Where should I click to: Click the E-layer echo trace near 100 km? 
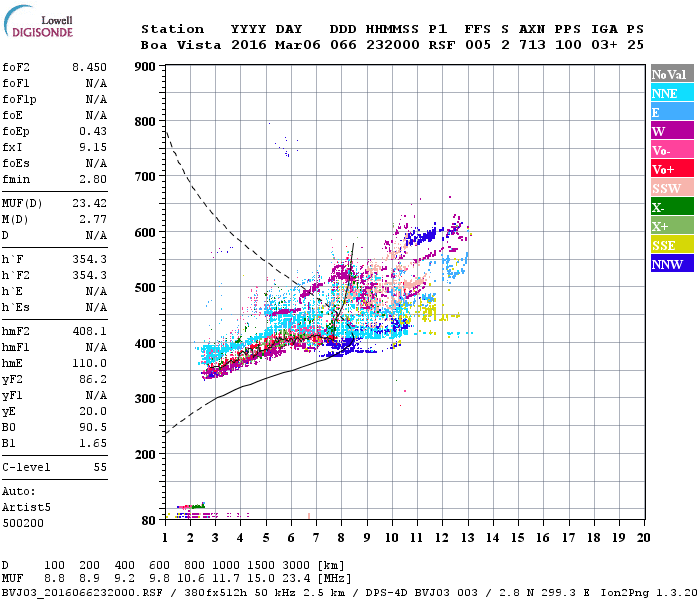pyautogui.click(x=191, y=506)
